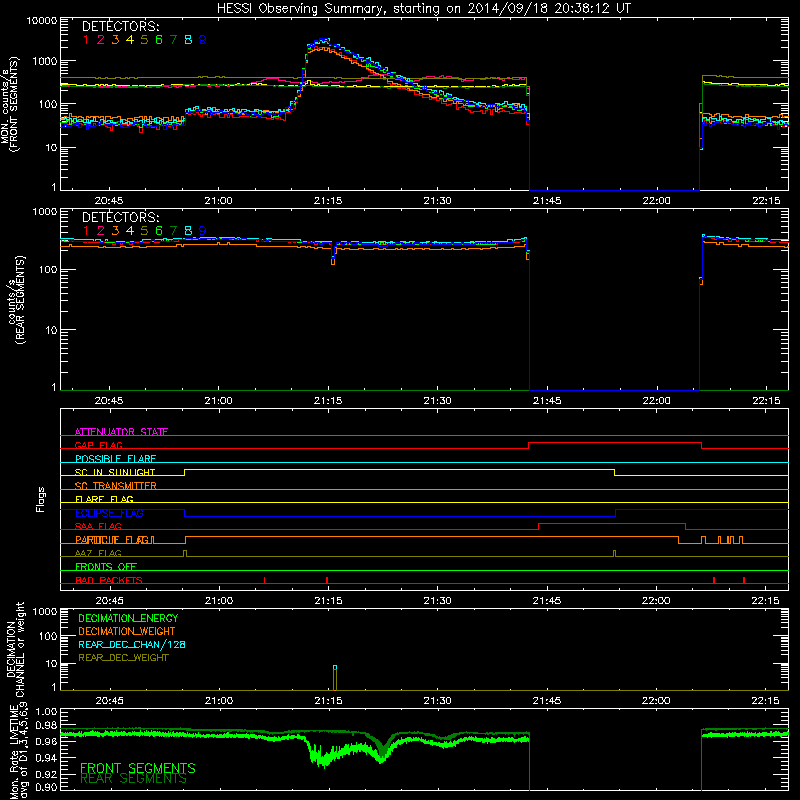Click the blue detector number 9 in the front segments legend

coord(203,40)
